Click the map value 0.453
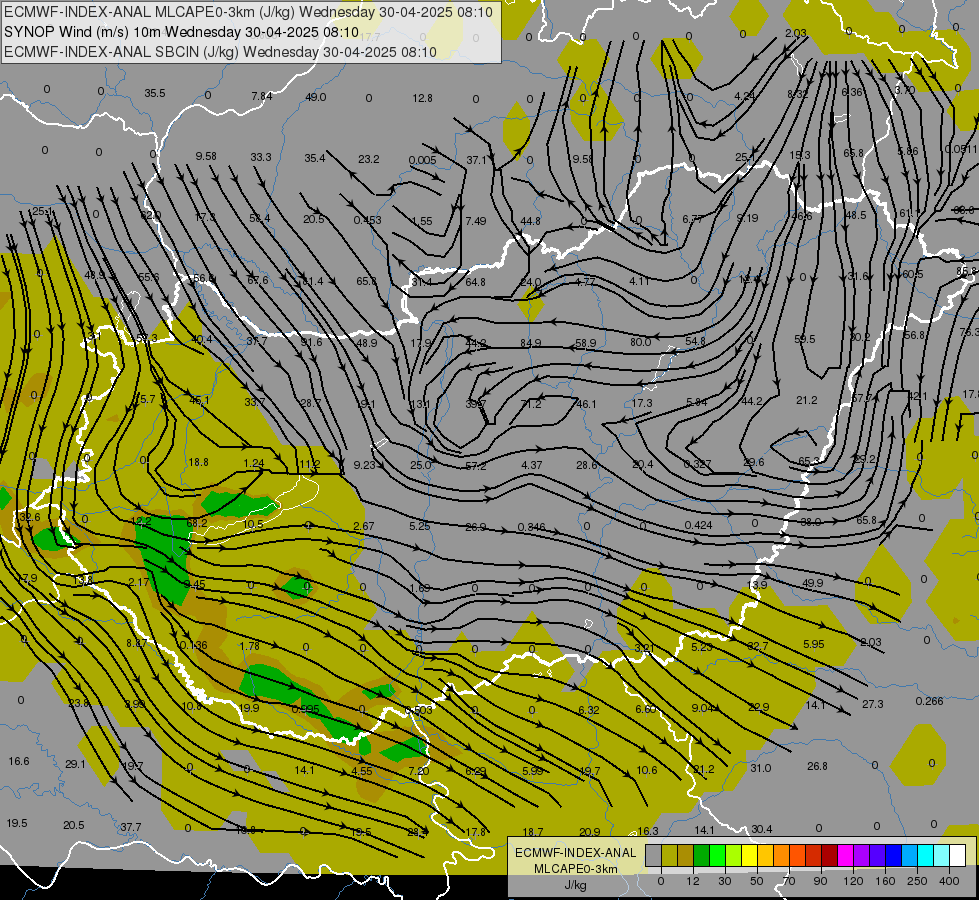 [367, 220]
